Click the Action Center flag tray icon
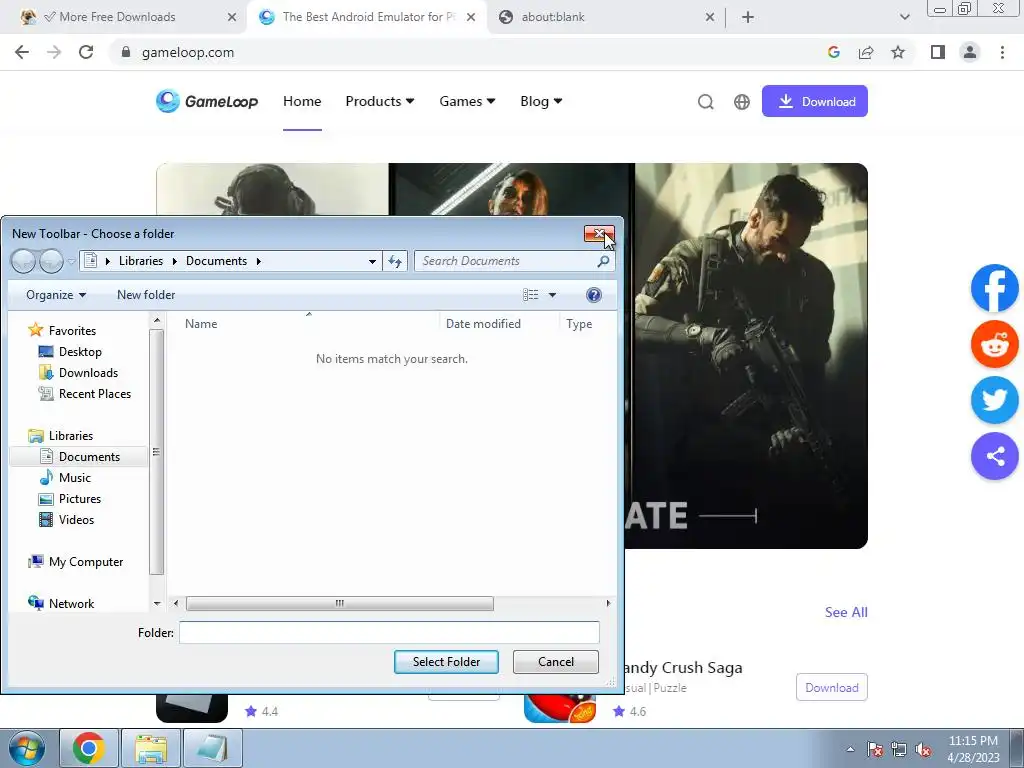 875,750
